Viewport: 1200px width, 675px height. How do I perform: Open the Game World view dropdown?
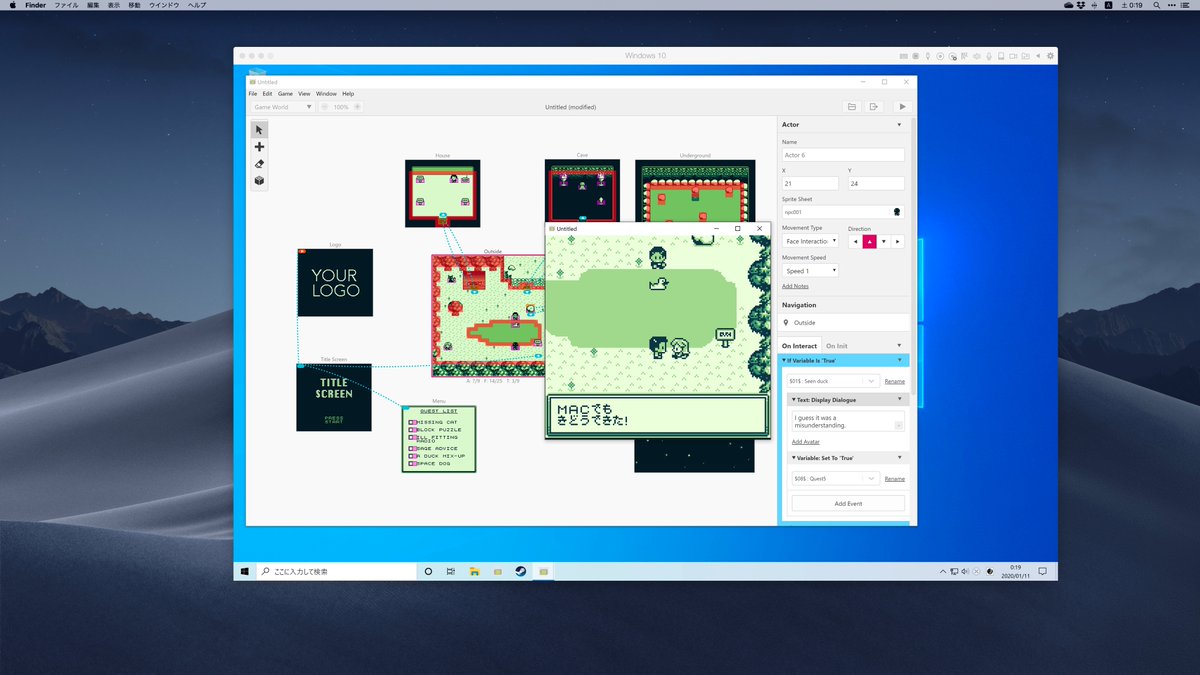click(282, 107)
